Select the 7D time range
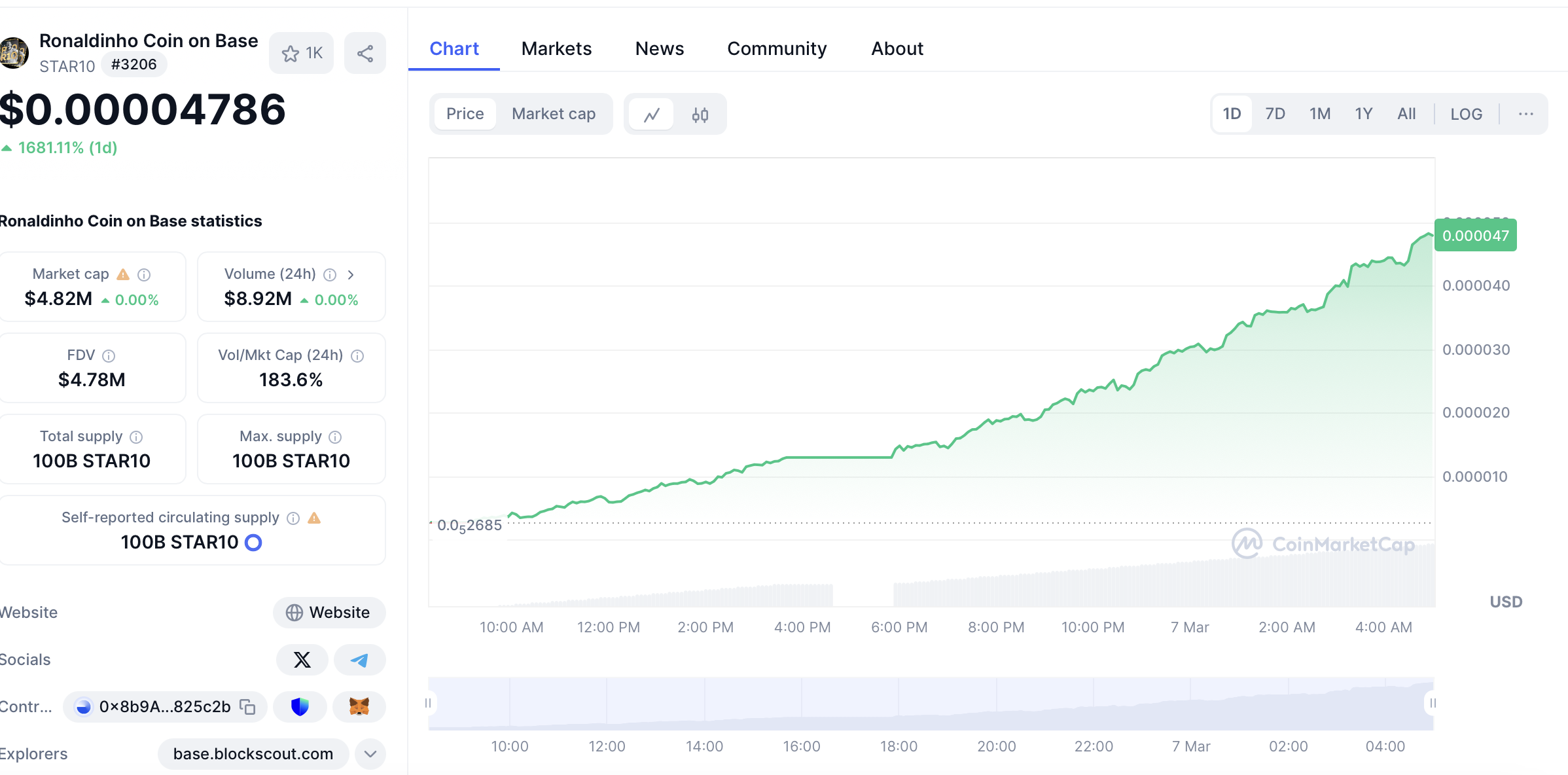Viewport: 1568px width, 775px height. tap(1274, 114)
